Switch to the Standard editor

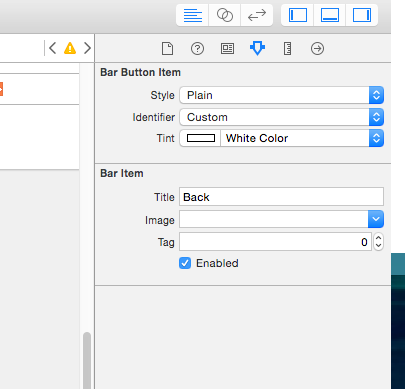(x=192, y=15)
